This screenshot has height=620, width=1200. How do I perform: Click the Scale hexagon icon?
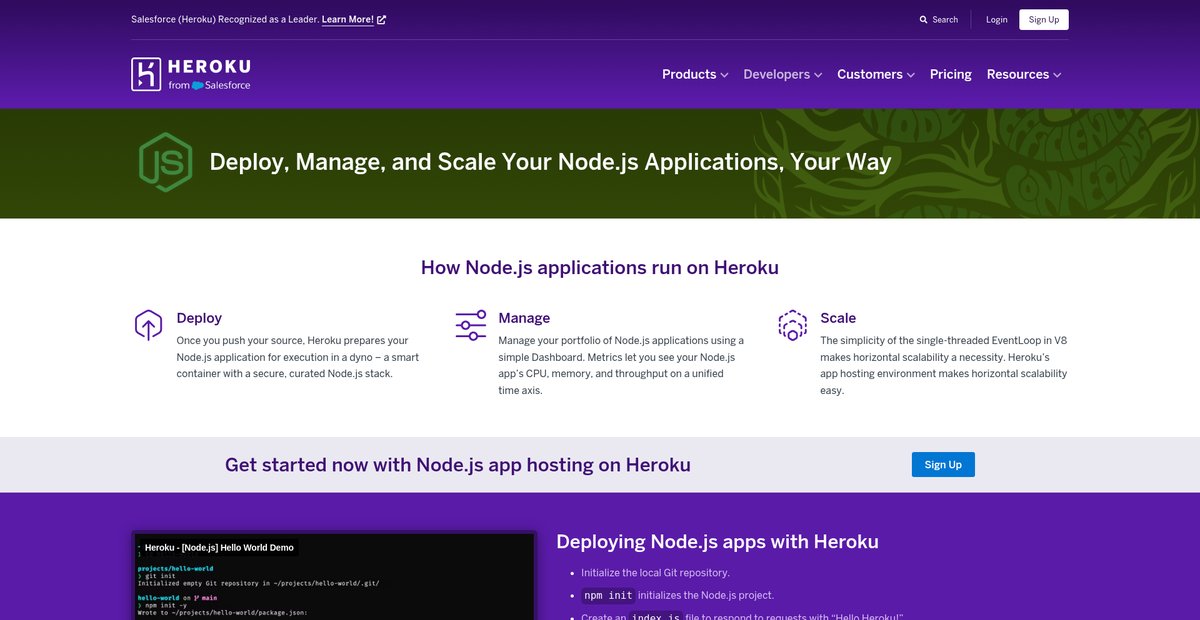pyautogui.click(x=792, y=325)
